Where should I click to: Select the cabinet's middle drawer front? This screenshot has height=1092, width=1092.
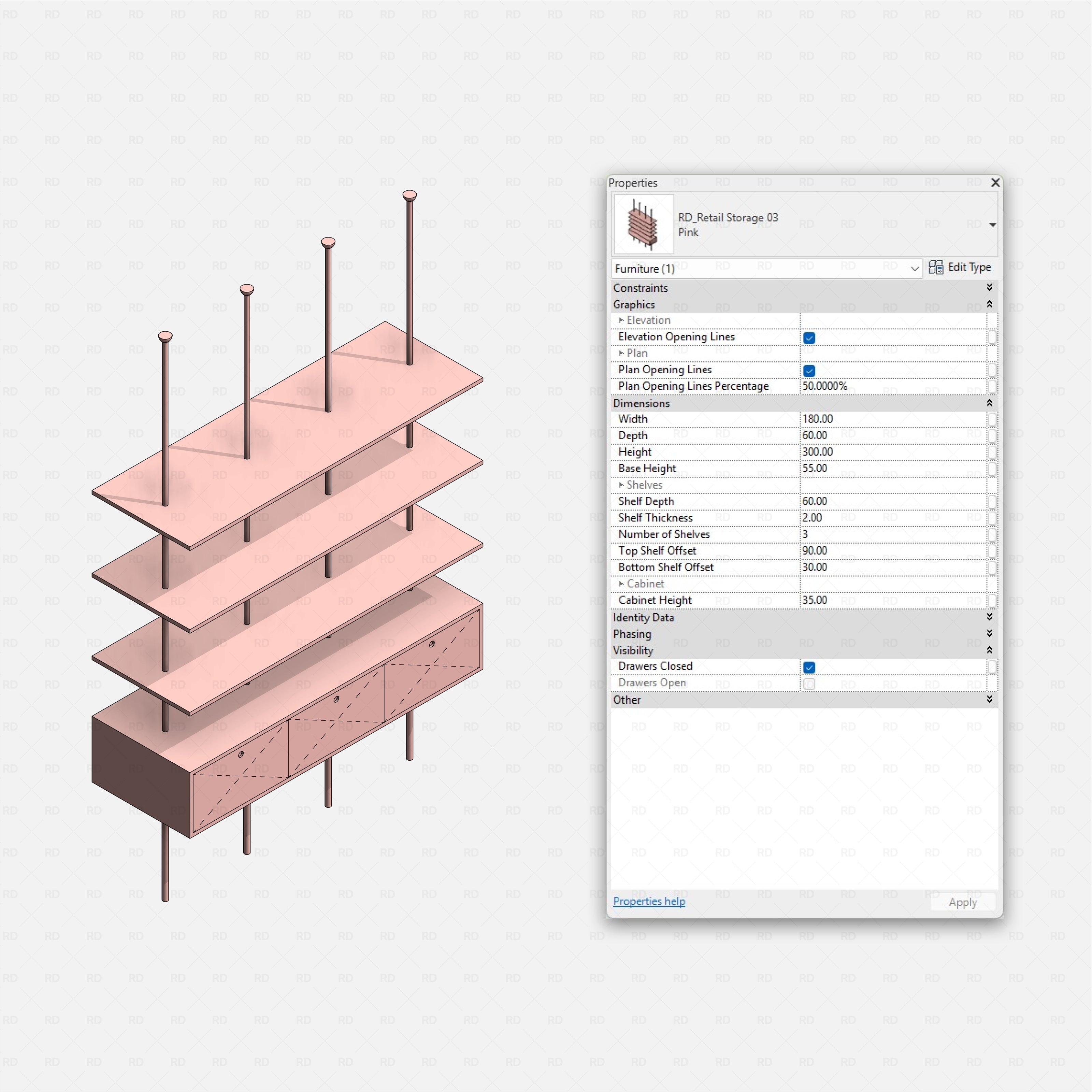pyautogui.click(x=336, y=722)
